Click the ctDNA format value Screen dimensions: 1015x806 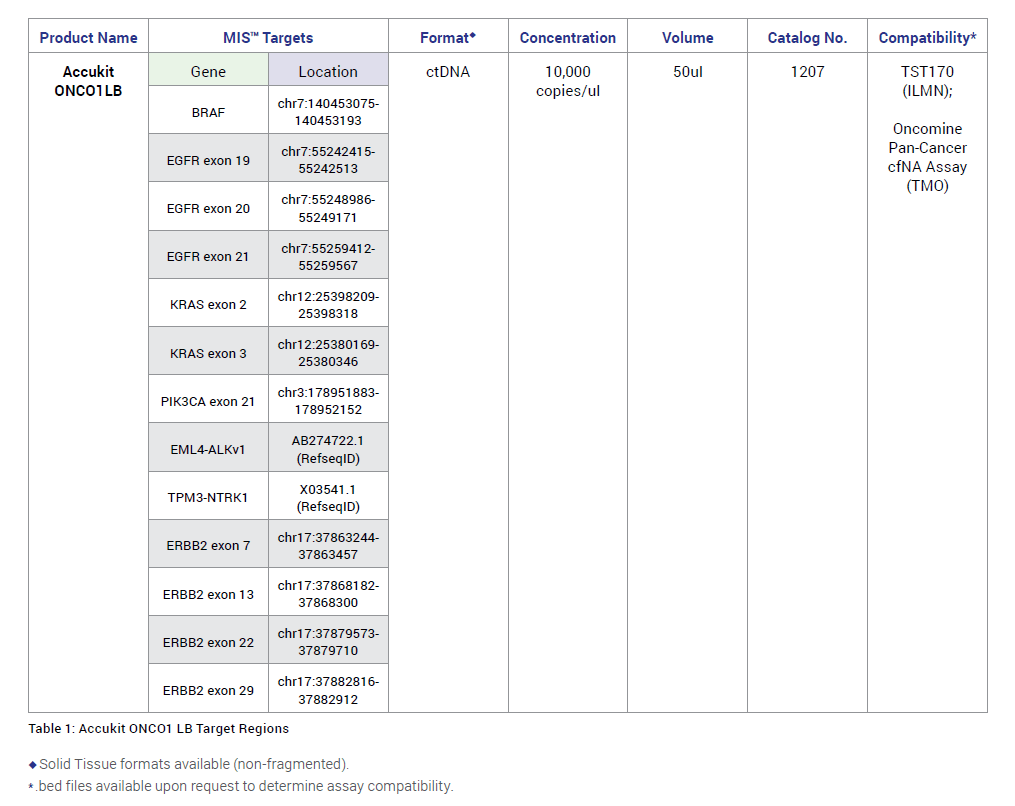448,72
